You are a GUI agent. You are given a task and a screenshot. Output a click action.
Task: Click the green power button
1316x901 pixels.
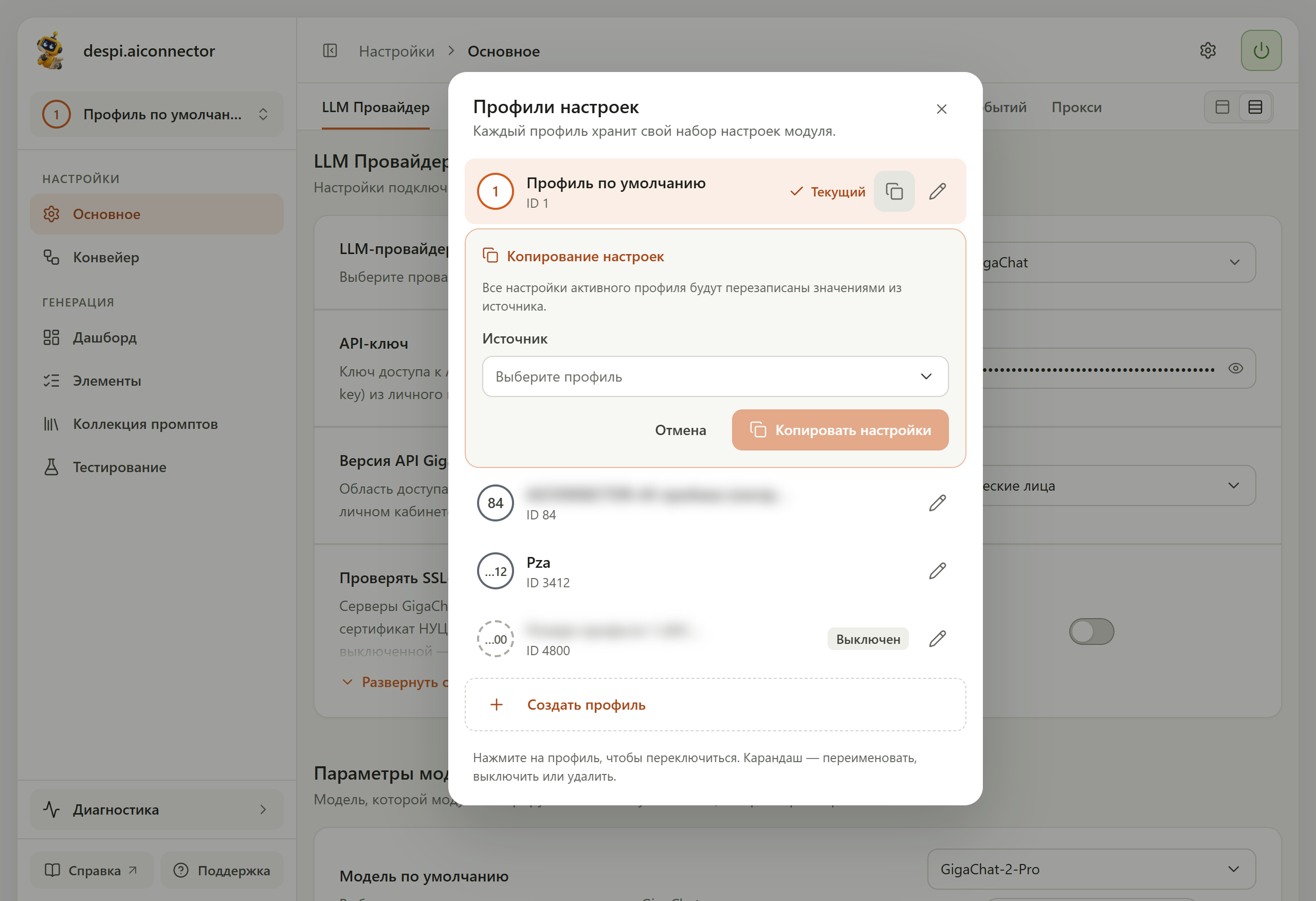[x=1261, y=50]
